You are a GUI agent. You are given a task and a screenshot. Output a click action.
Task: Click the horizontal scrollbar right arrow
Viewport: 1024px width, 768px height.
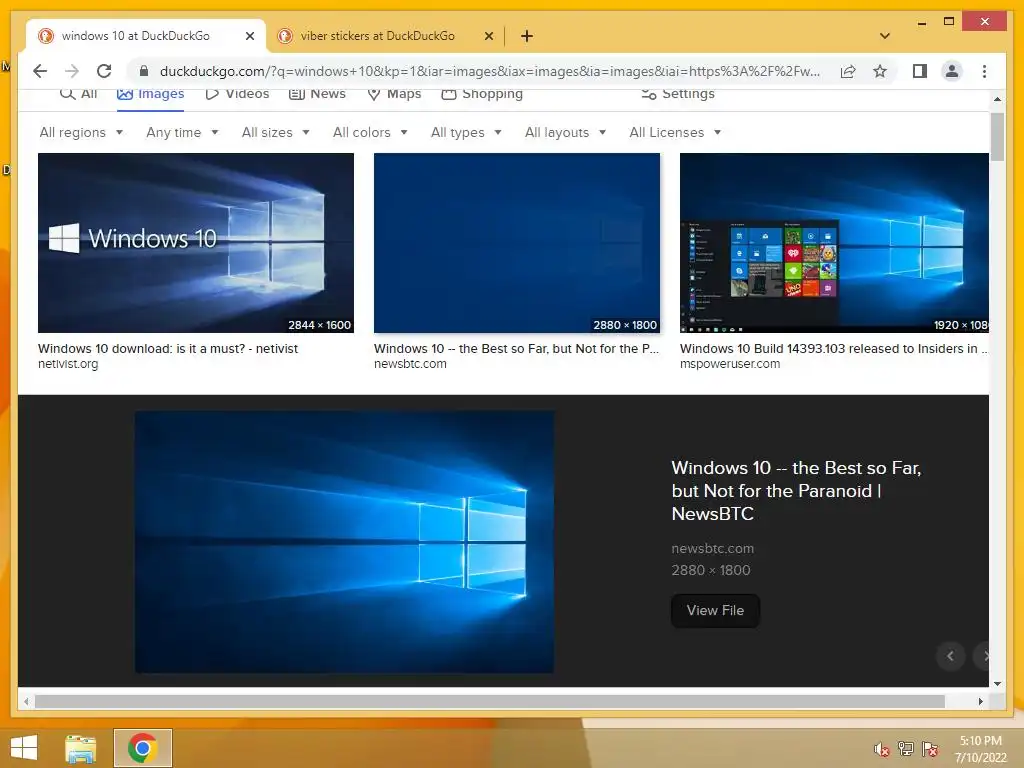(x=980, y=701)
